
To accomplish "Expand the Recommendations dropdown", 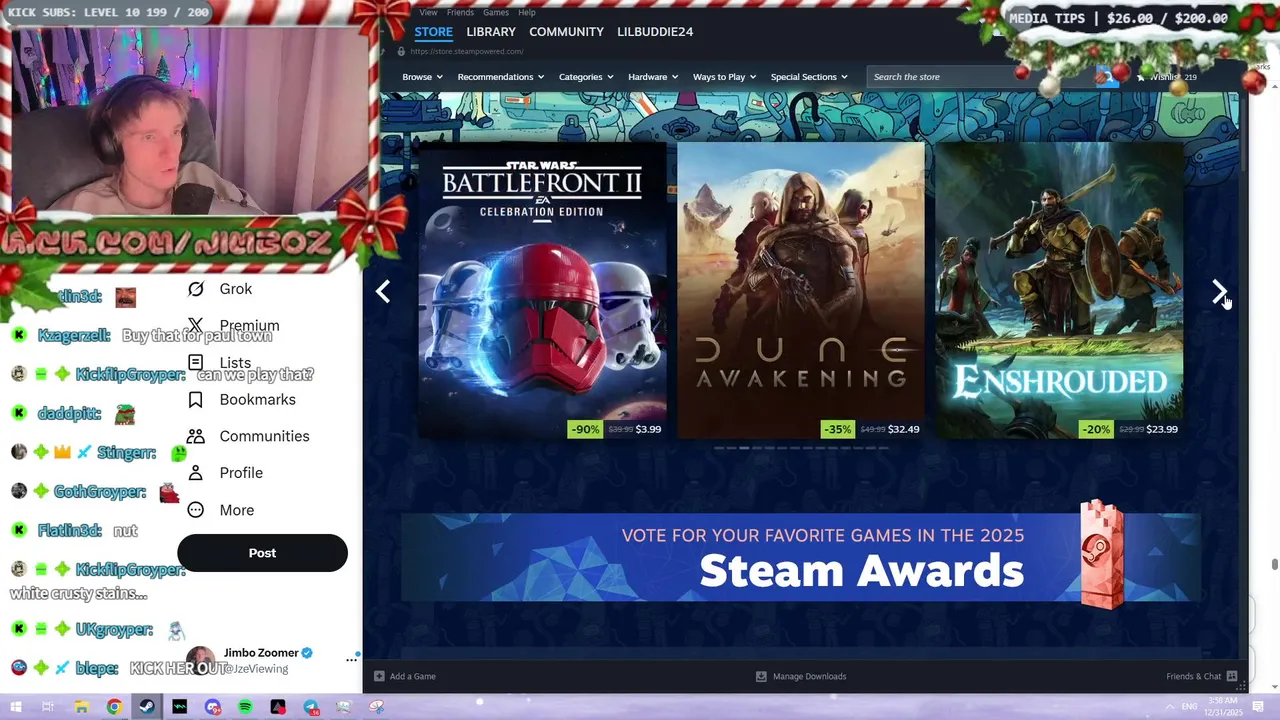I will (x=500, y=77).
